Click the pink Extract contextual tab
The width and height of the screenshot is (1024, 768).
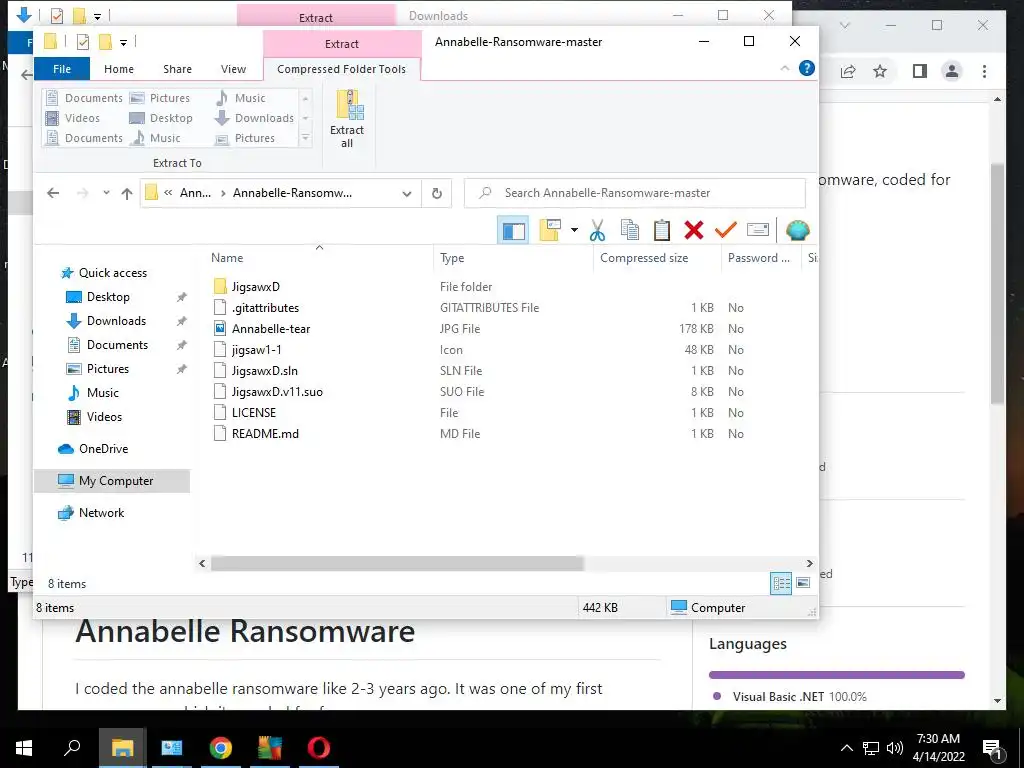coord(342,44)
